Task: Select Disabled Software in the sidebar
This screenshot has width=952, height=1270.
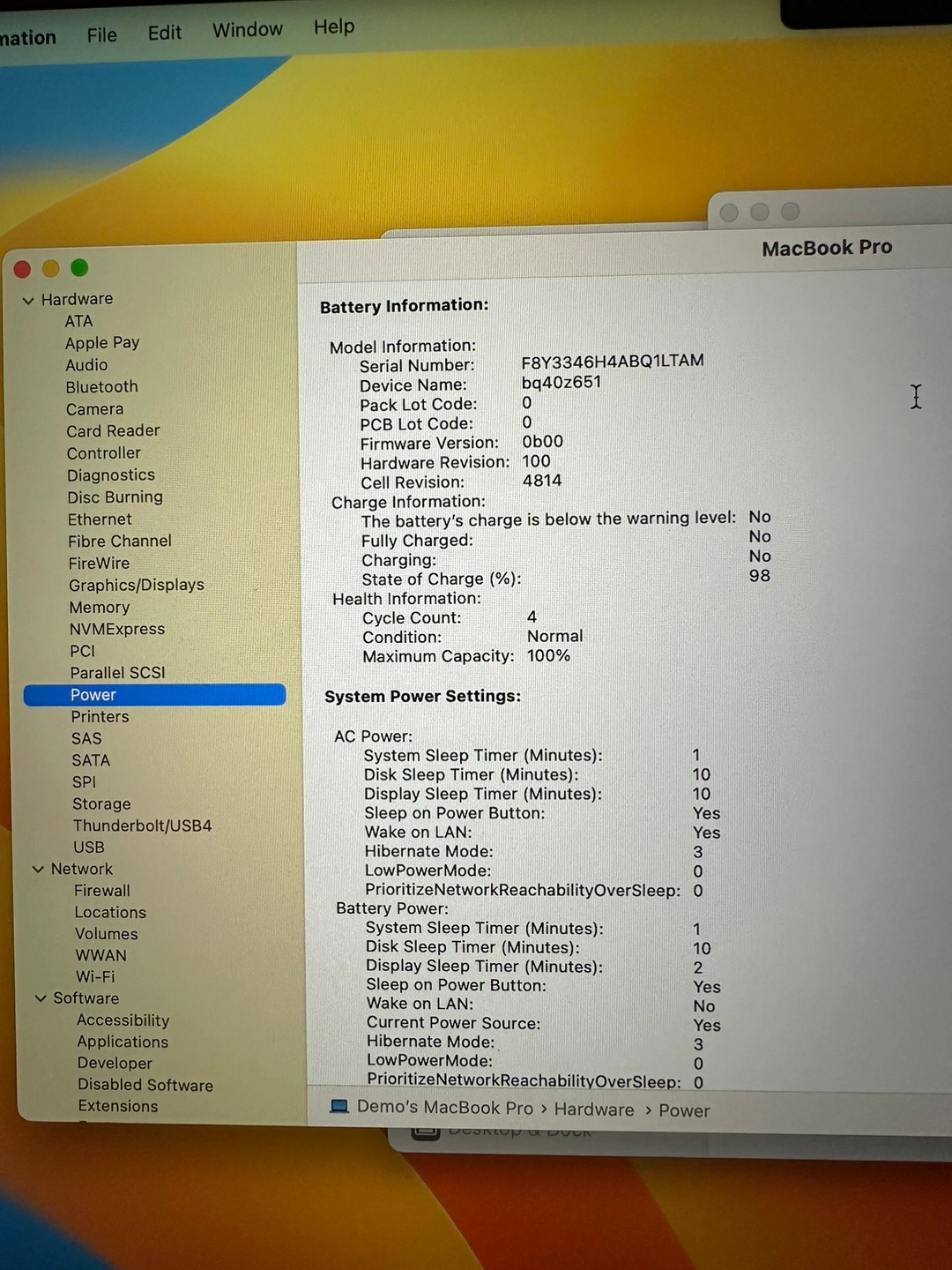Action: [x=145, y=1085]
